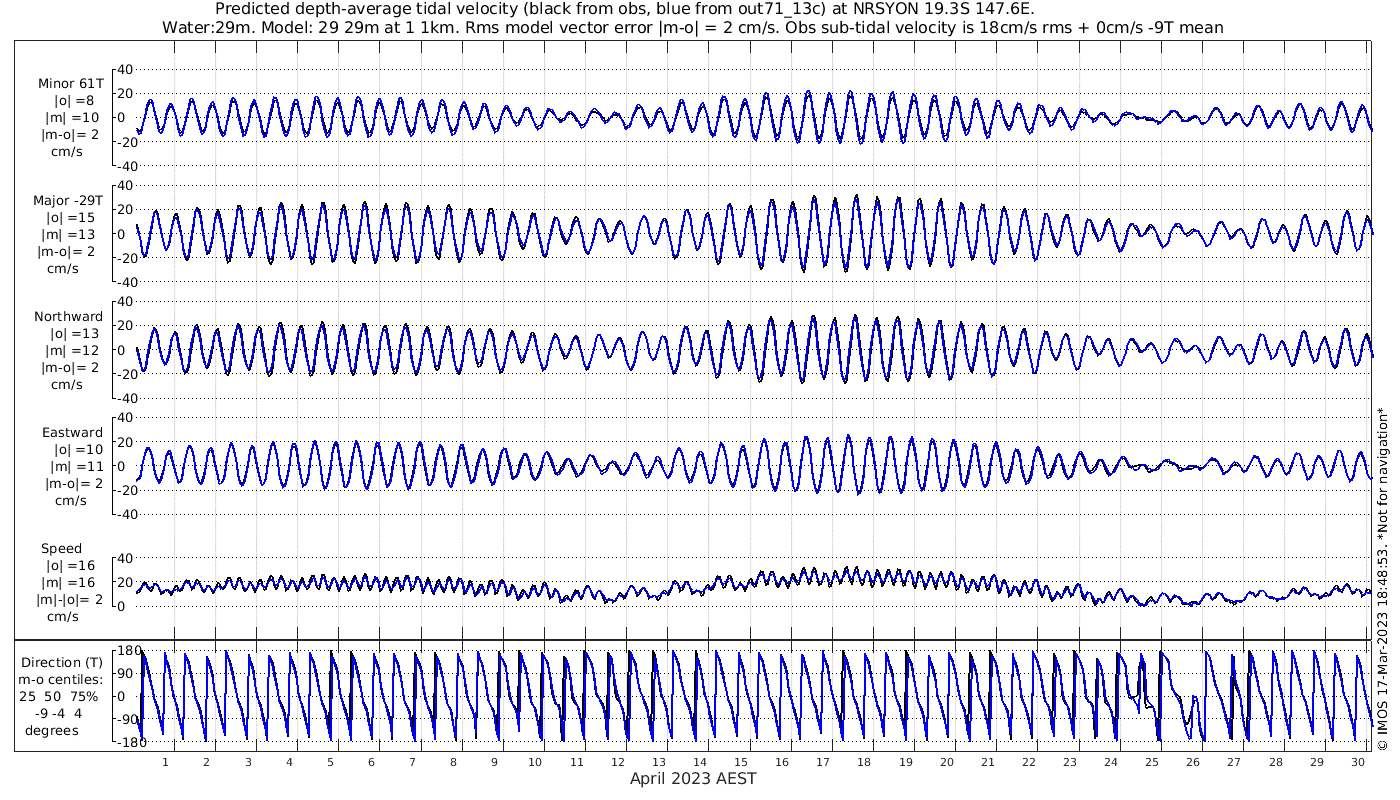Click day 21 on the date axis
The image size is (1400, 800).
(x=988, y=762)
